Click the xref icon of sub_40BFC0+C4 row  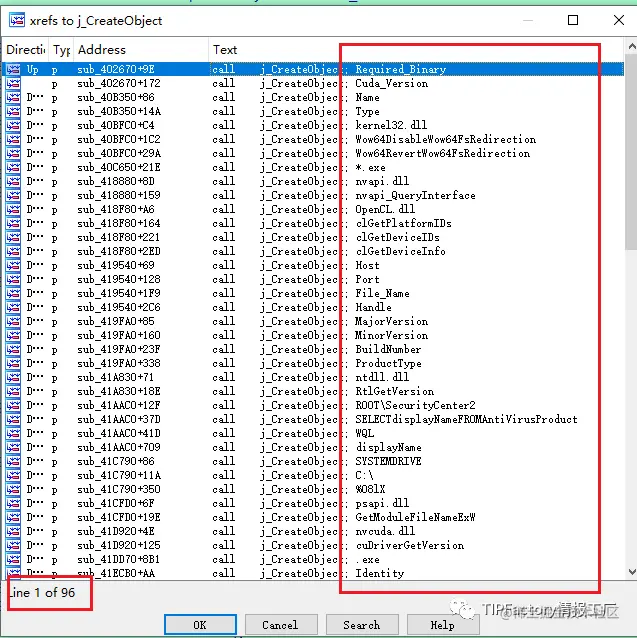[13, 125]
